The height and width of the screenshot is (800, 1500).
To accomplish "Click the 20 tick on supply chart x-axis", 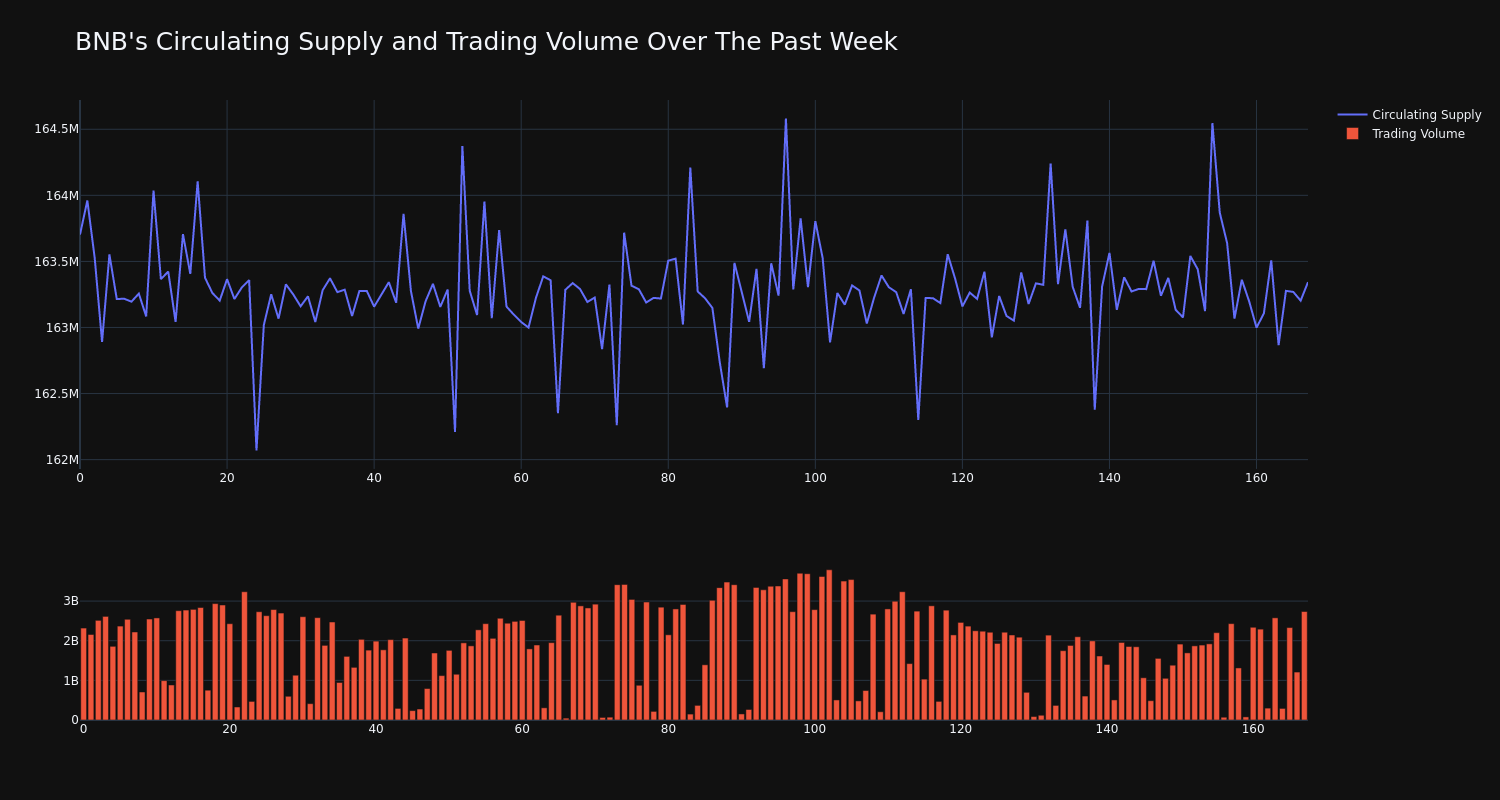I will coord(227,478).
